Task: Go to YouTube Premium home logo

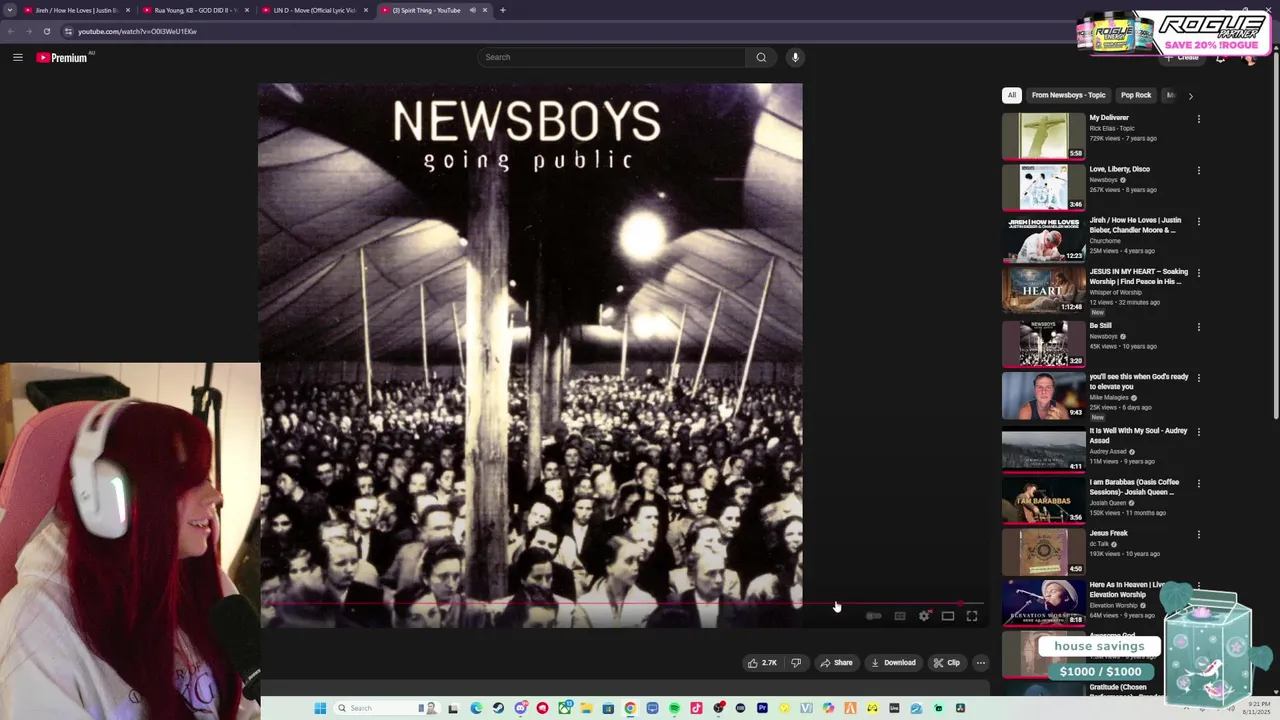Action: (62, 57)
